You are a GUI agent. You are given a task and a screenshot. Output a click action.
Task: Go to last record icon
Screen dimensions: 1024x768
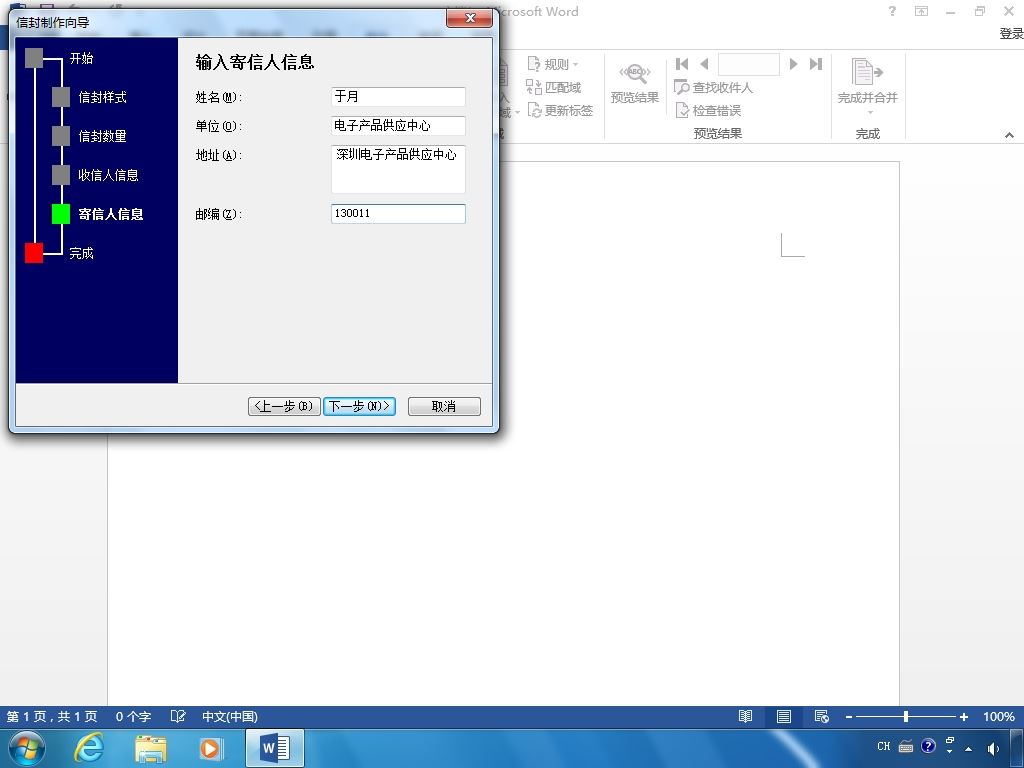pyautogui.click(x=816, y=64)
